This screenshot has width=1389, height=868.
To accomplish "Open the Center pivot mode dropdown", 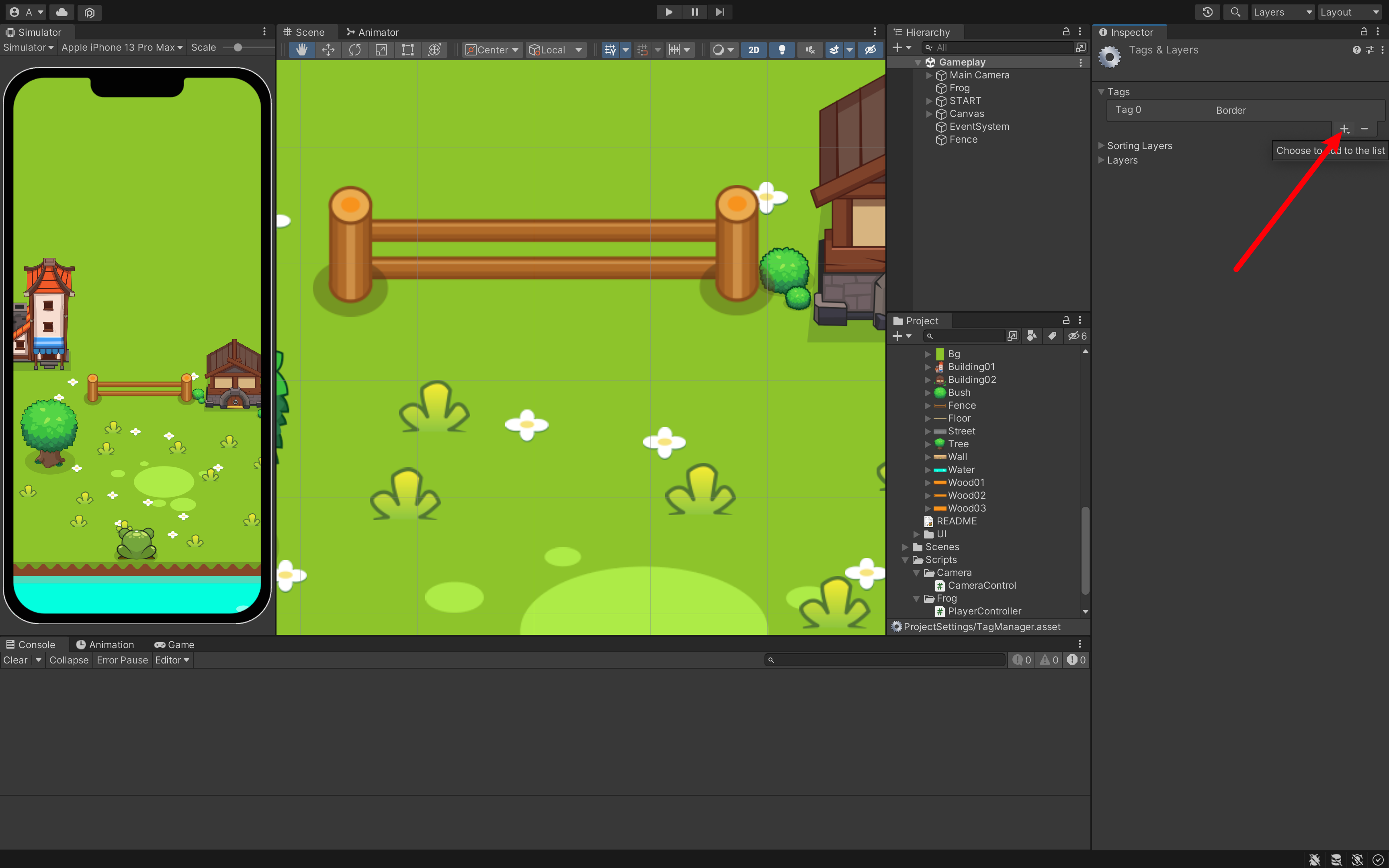I will point(492,50).
